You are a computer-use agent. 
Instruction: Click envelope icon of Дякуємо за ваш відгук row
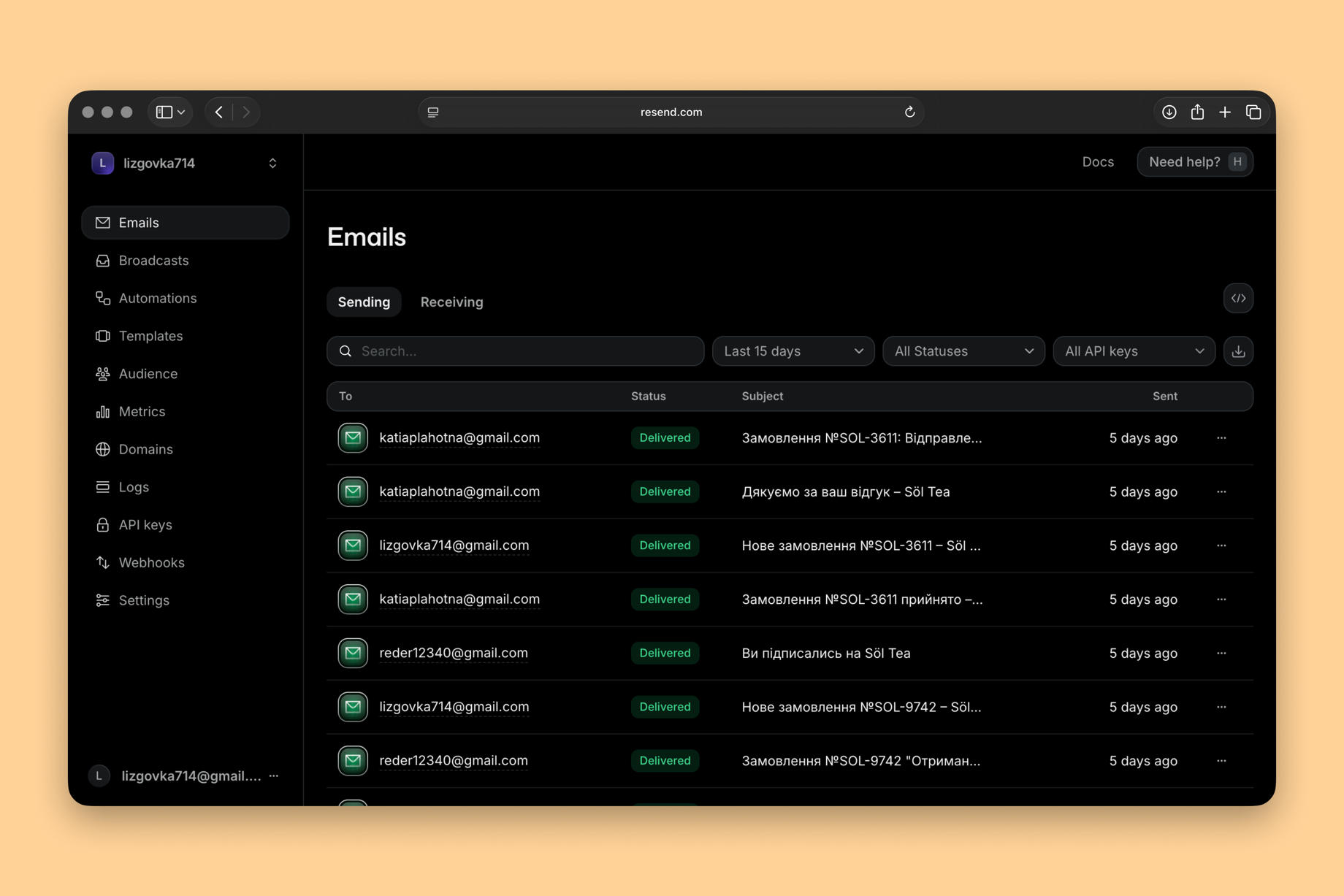point(353,491)
